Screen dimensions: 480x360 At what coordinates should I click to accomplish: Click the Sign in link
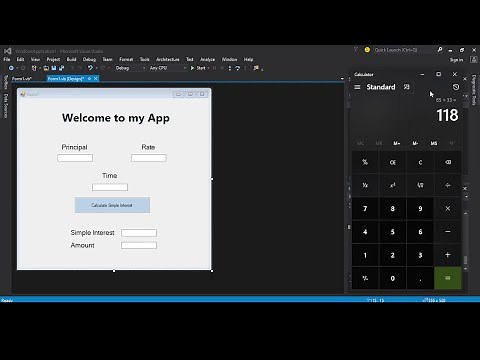(456, 60)
